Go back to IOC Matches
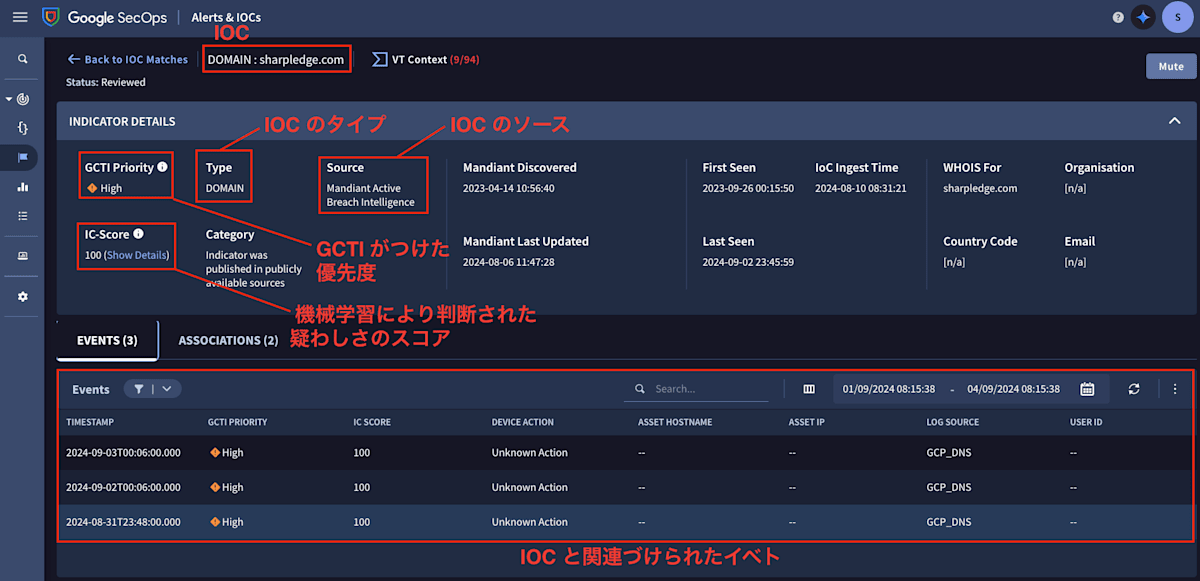The width and height of the screenshot is (1200, 581). (127, 59)
